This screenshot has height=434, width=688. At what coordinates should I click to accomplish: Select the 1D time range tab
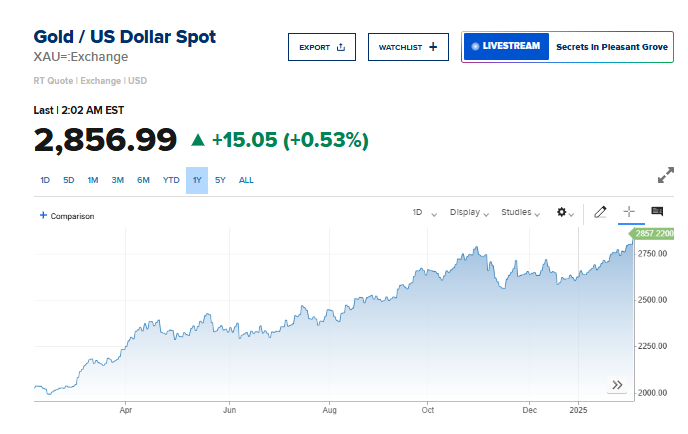click(x=45, y=180)
